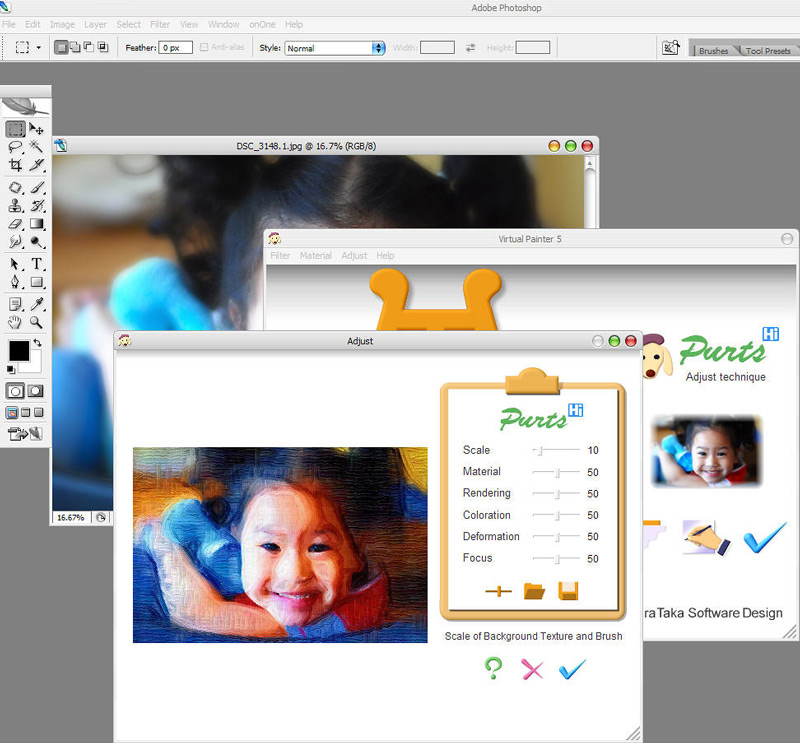Image resolution: width=800 pixels, height=743 pixels.
Task: Select the History Brush tool
Action: tap(36, 206)
